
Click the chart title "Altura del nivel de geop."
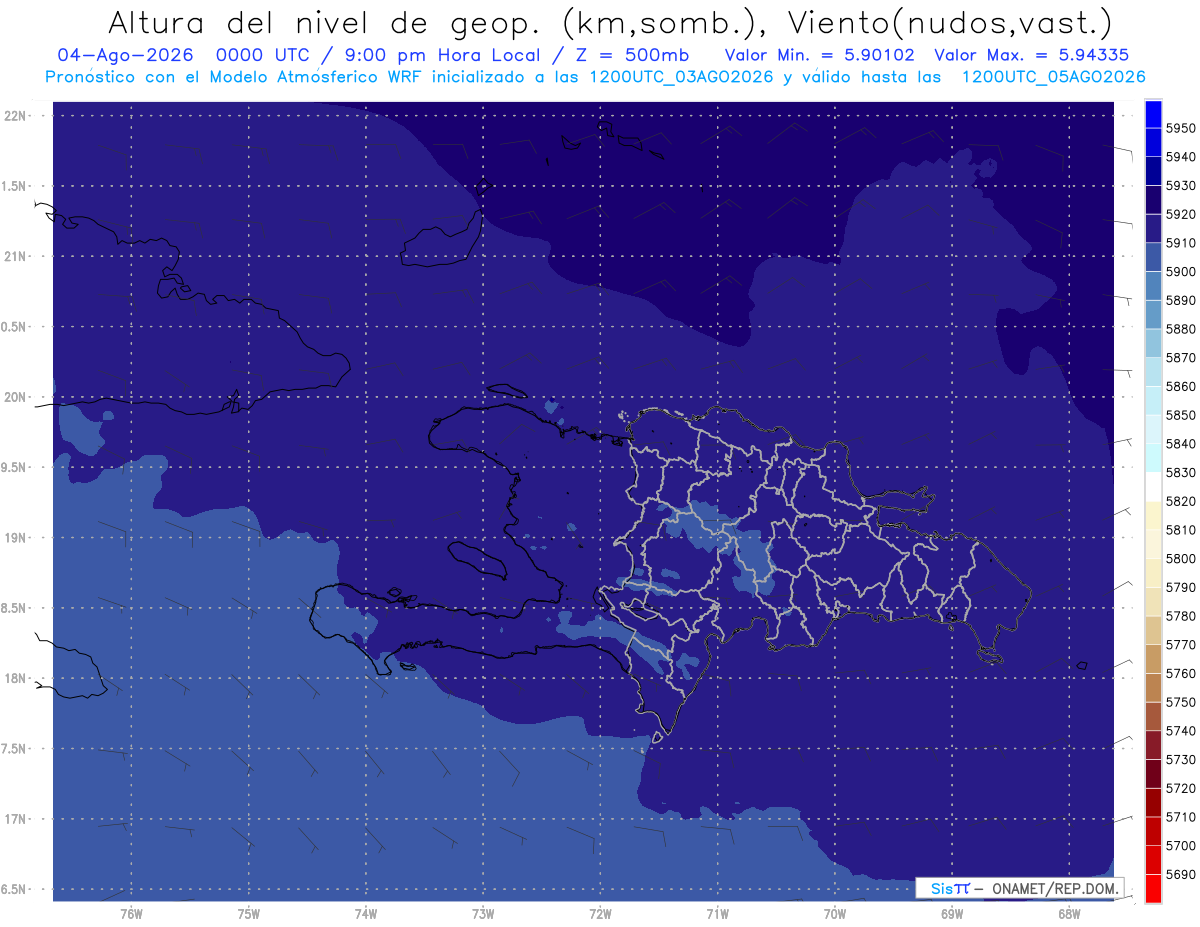(326, 21)
